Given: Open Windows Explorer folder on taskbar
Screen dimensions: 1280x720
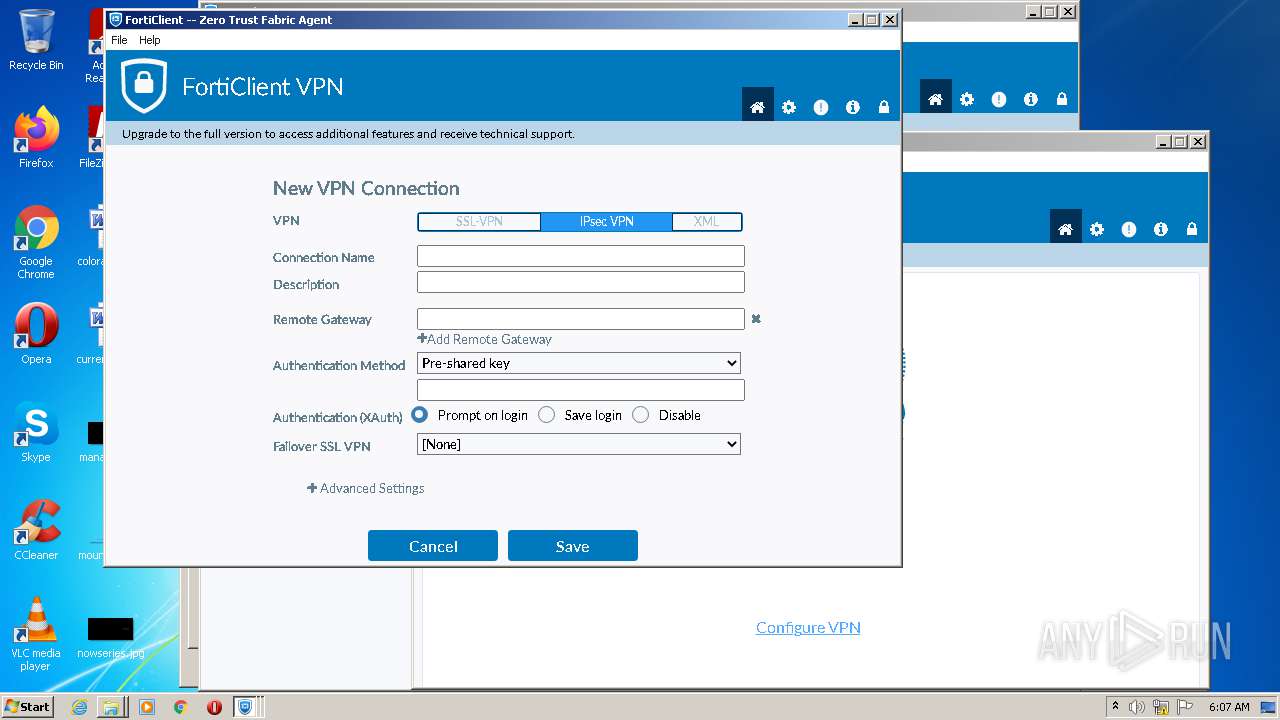Looking at the screenshot, I should [x=112, y=707].
